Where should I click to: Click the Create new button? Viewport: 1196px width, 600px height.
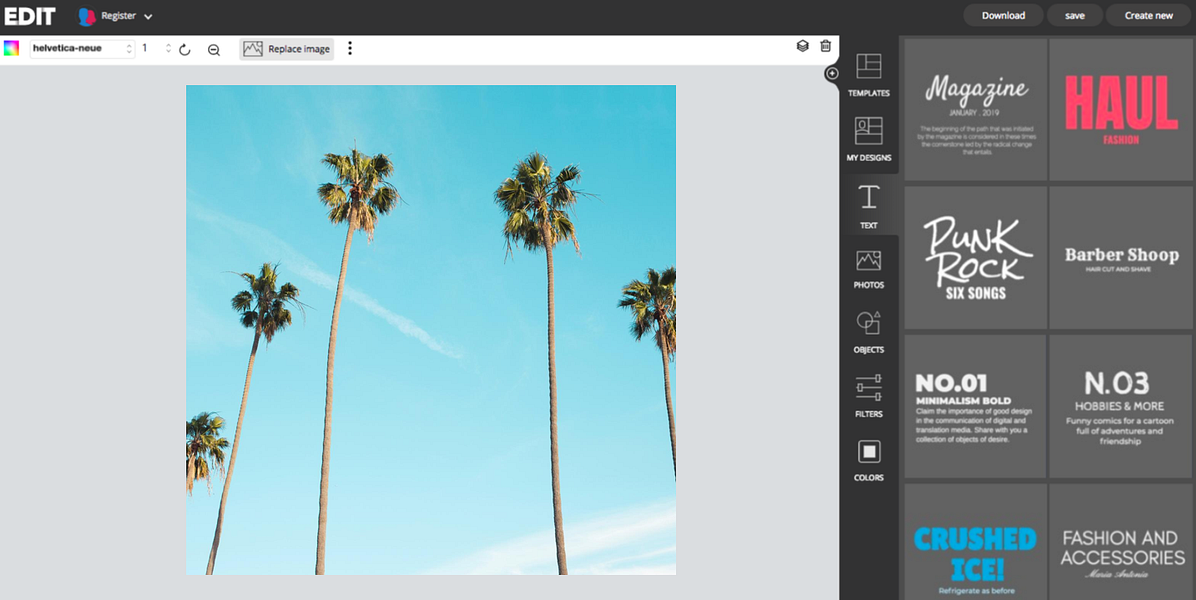tap(1149, 15)
